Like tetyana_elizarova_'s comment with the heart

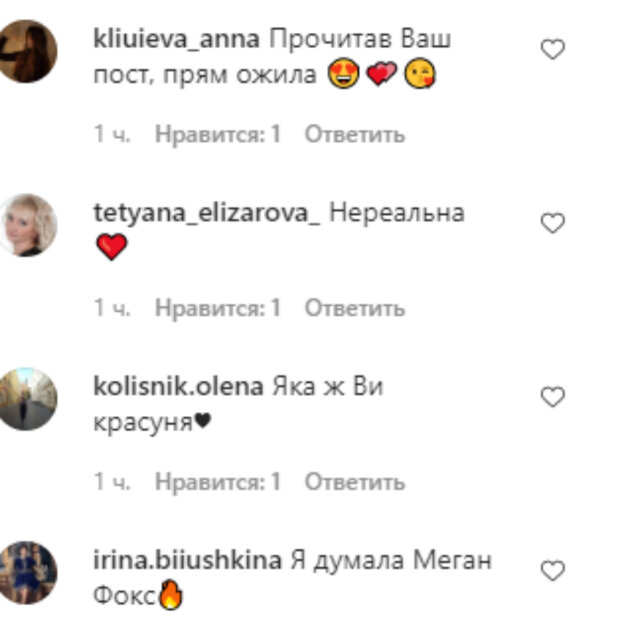tap(553, 223)
